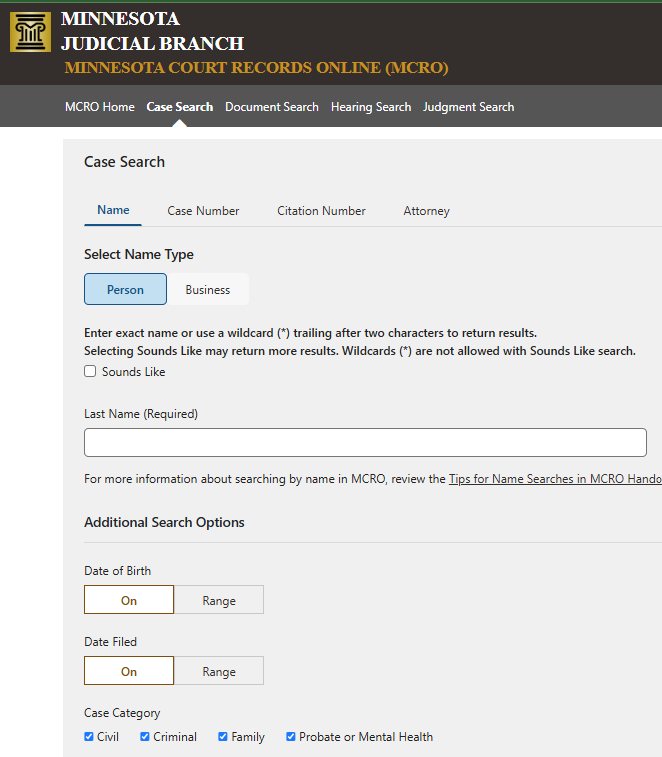The width and height of the screenshot is (662, 757).
Task: Switch to the Attorney tab
Action: (x=426, y=211)
